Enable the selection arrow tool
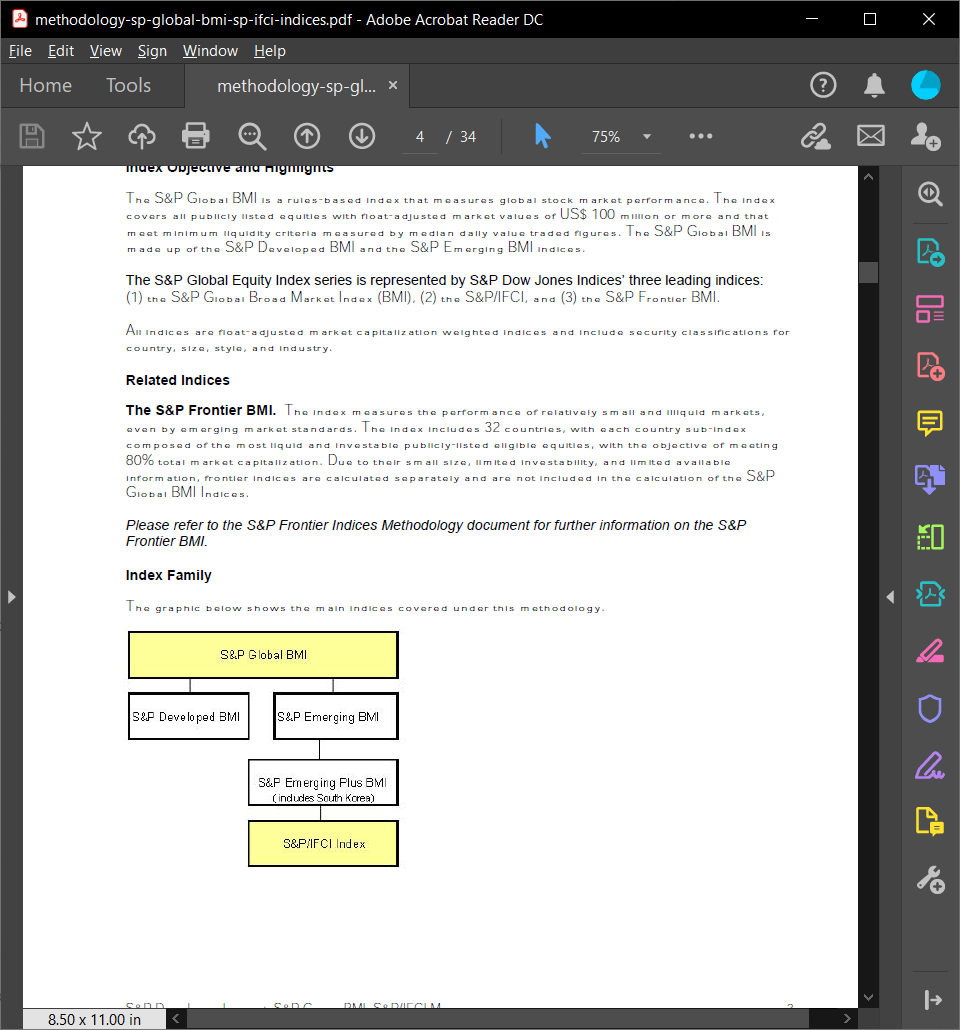960x1030 pixels. [543, 136]
